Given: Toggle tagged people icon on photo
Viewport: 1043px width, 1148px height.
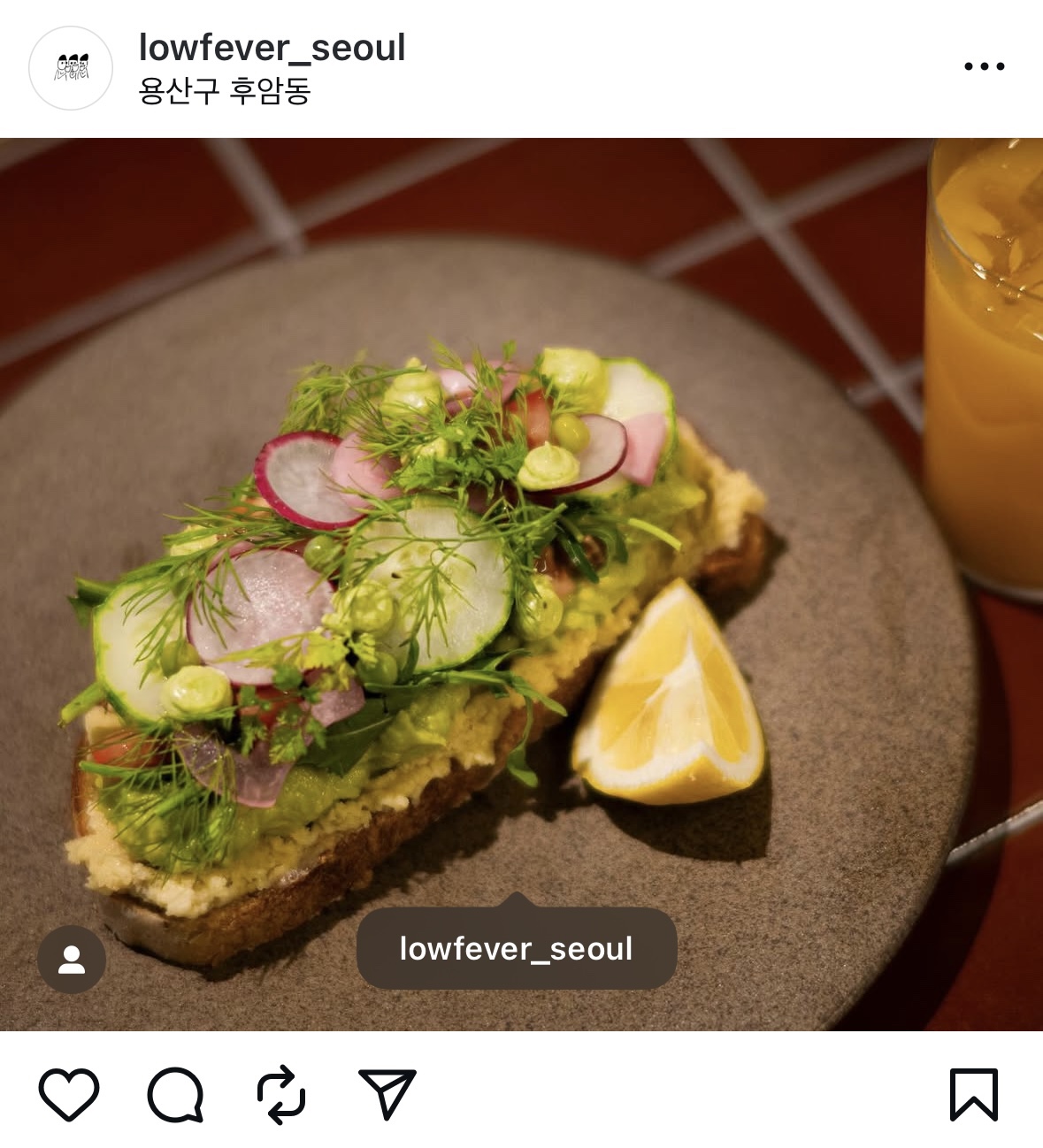Looking at the screenshot, I should (x=72, y=960).
